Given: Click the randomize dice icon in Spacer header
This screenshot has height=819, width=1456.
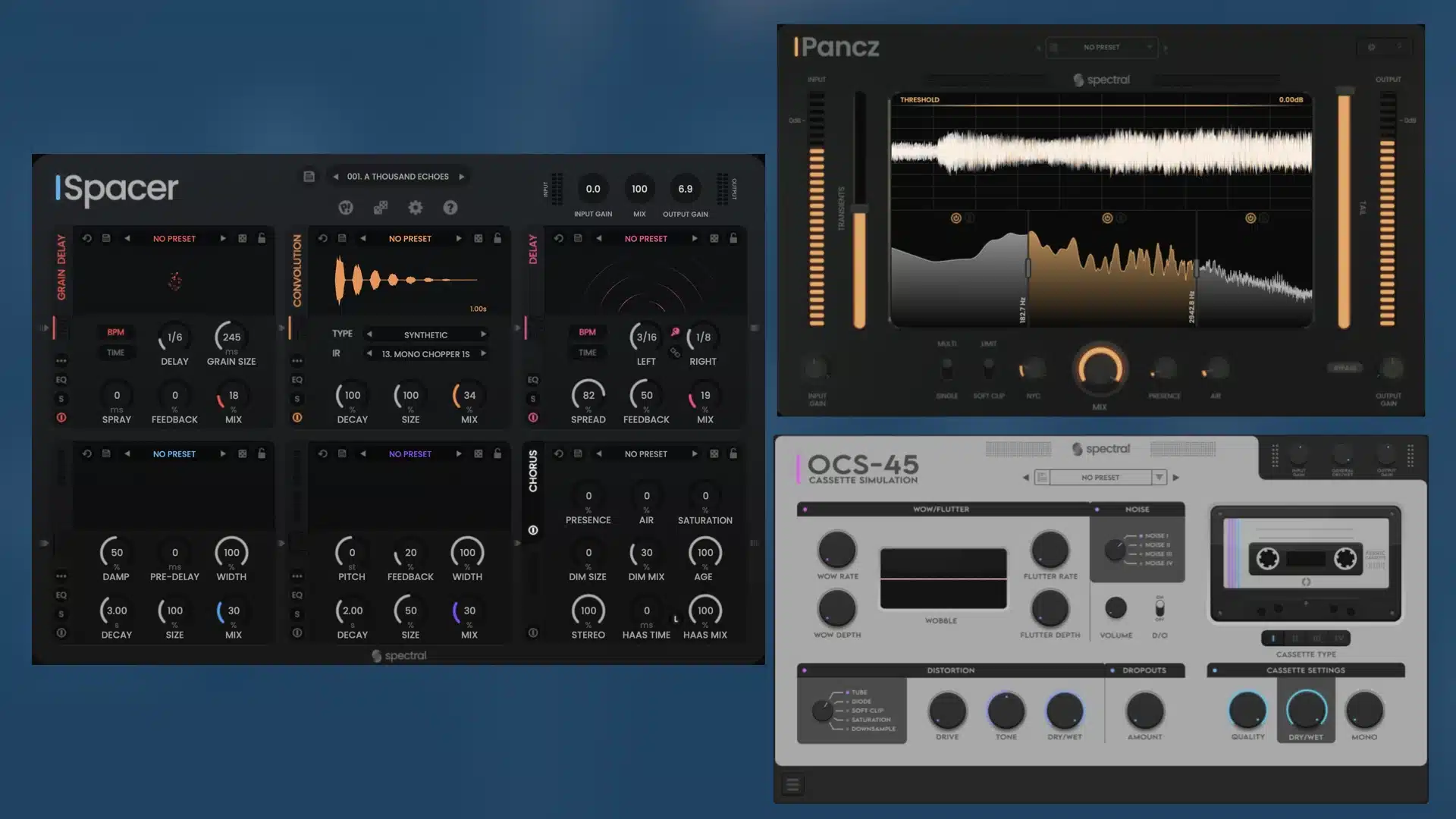Looking at the screenshot, I should point(381,207).
